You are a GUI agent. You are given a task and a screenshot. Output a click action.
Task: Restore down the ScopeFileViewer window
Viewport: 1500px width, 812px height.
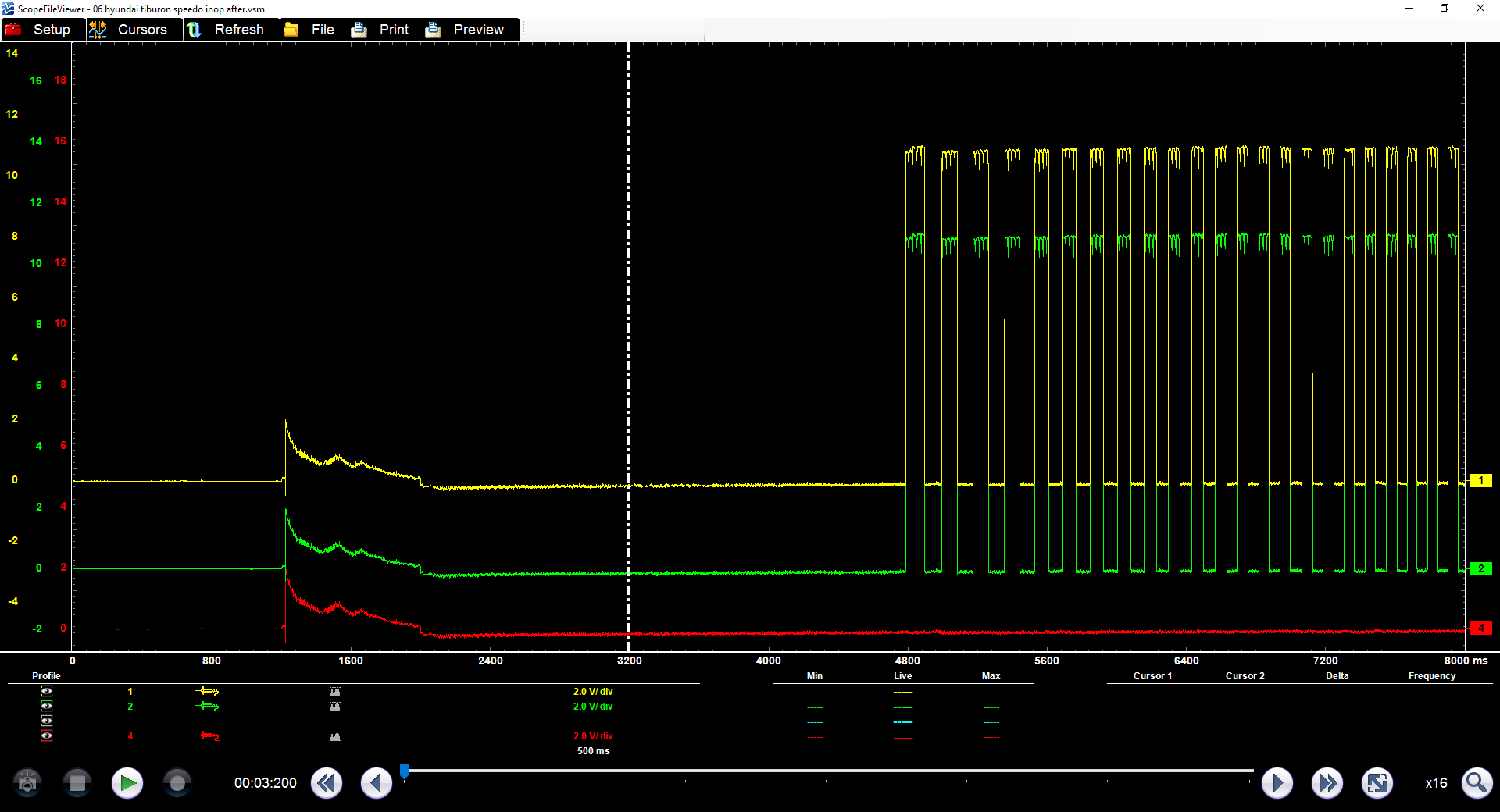point(1445,9)
